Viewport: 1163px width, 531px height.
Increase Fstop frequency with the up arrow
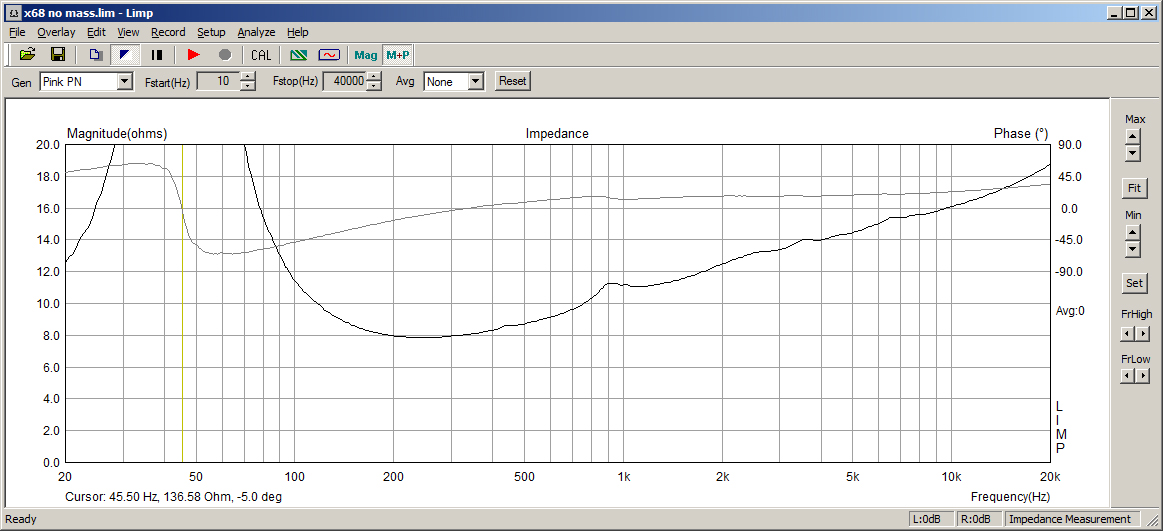click(x=374, y=77)
